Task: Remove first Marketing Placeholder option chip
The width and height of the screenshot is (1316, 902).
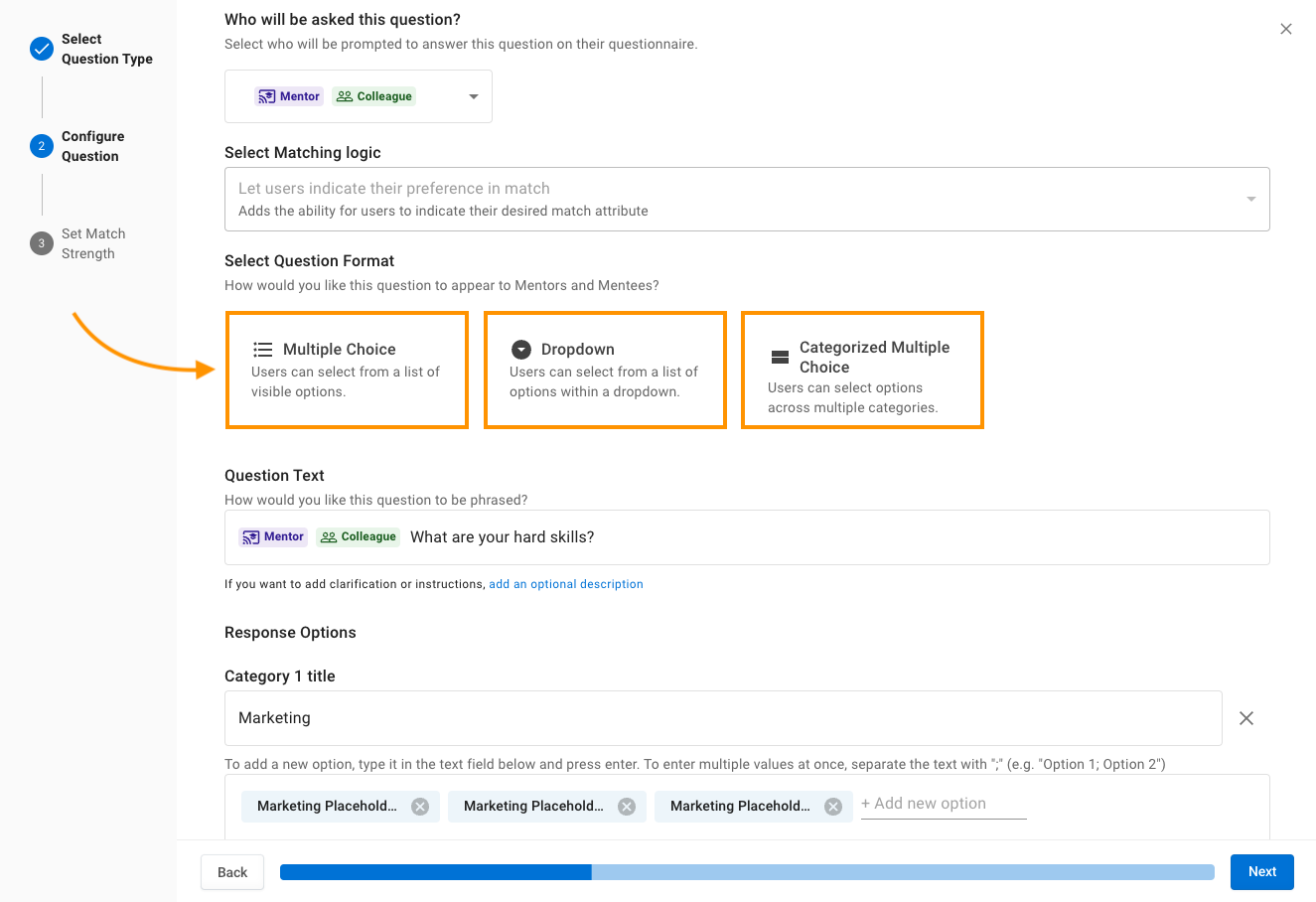Action: [x=420, y=807]
